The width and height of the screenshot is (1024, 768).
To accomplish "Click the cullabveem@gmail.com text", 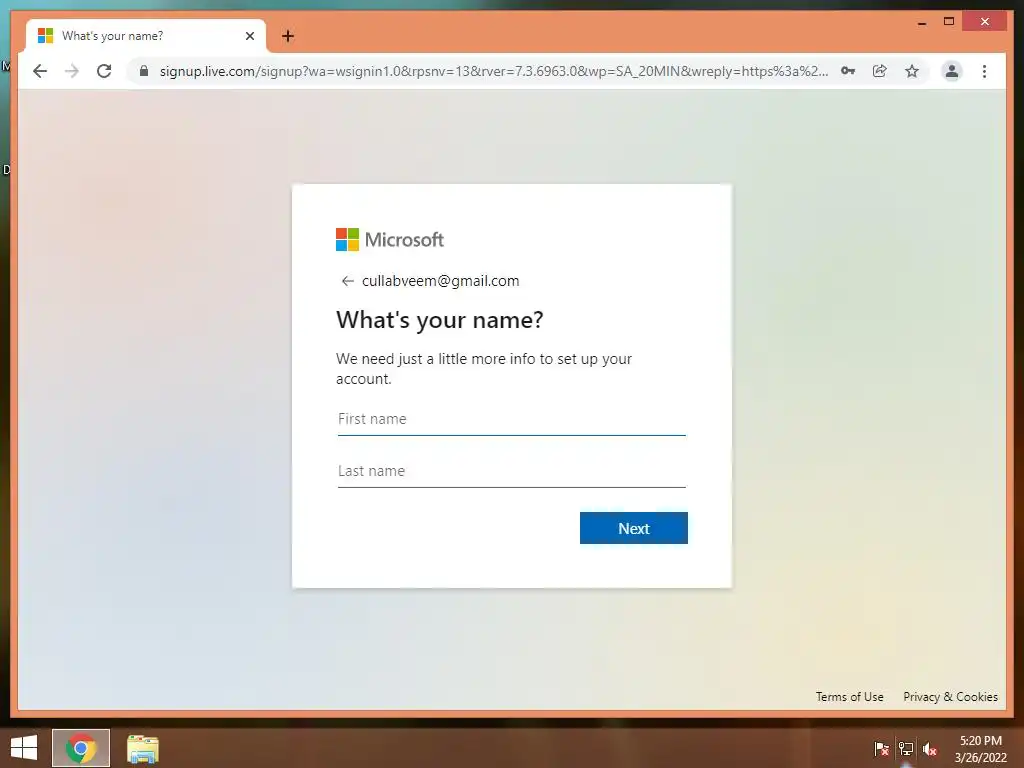I will point(441,281).
